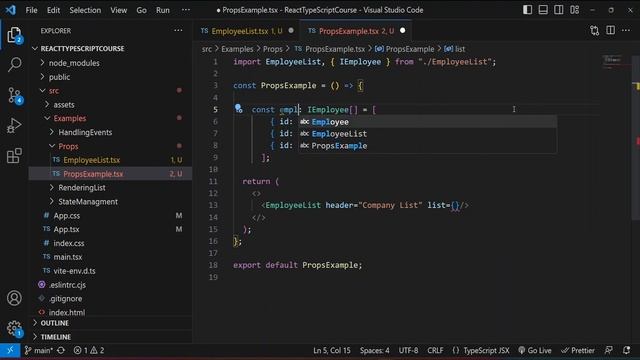Image resolution: width=640 pixels, height=360 pixels.
Task: Switch to EmployeeList.tsx editor tab
Action: pos(247,31)
